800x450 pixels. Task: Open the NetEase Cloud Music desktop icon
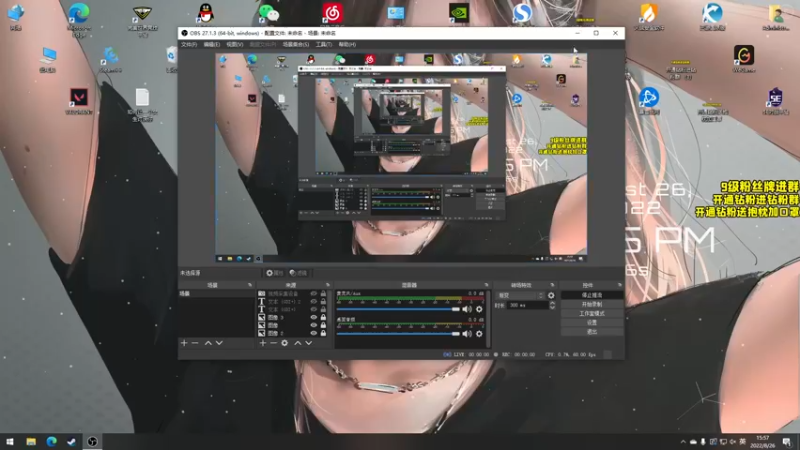coord(332,14)
